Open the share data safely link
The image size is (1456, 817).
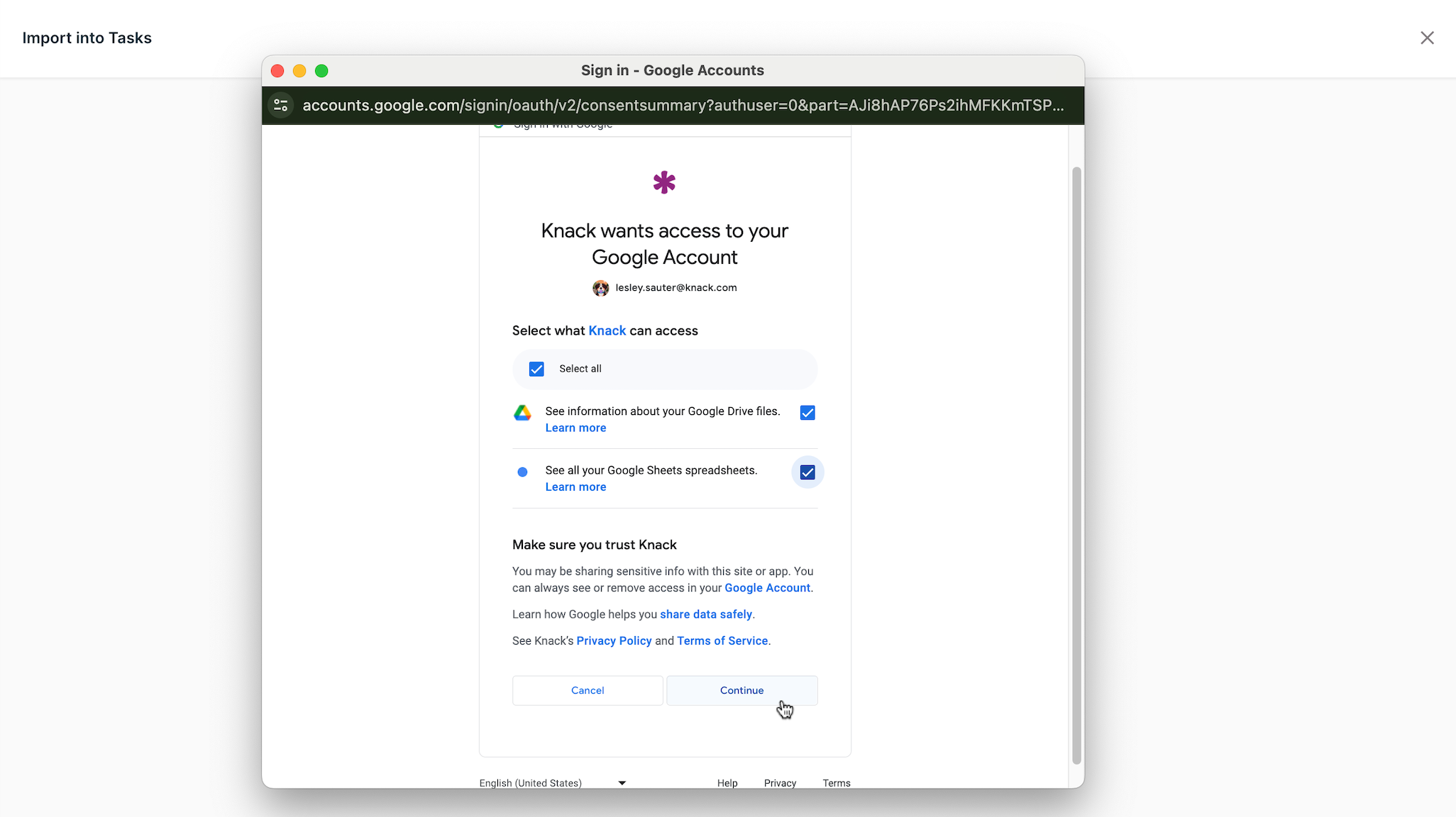coord(706,614)
